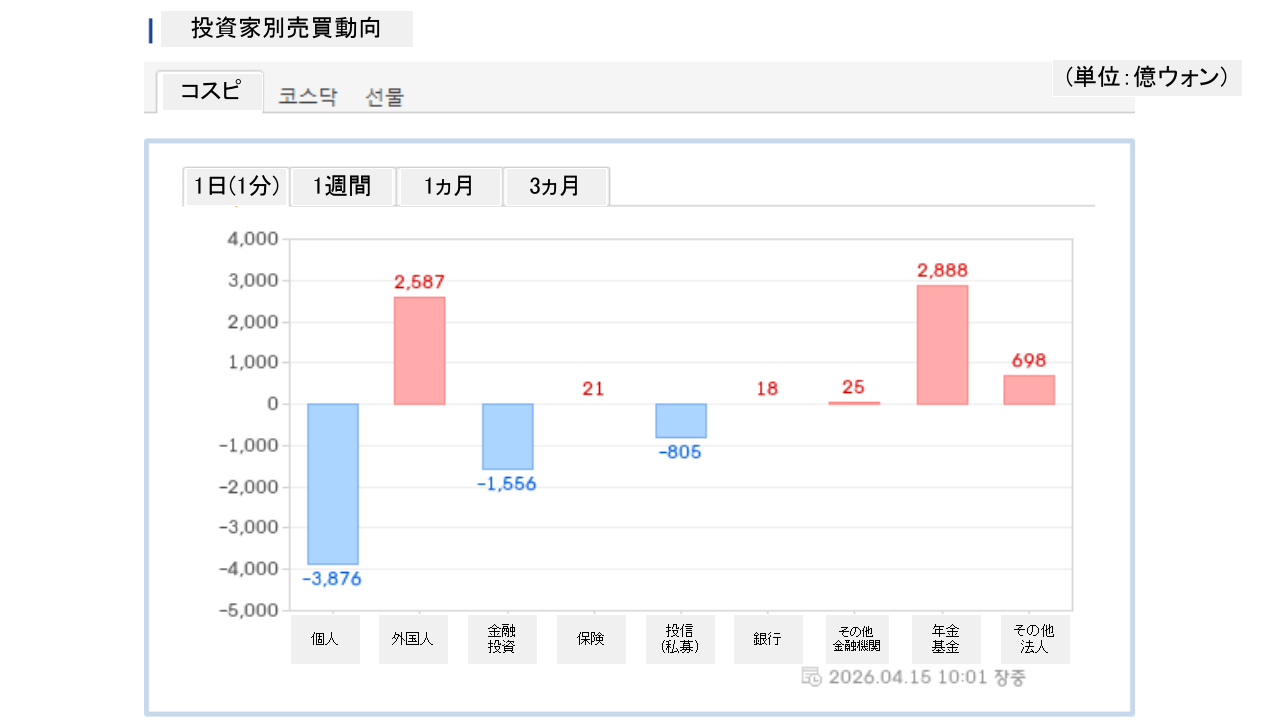Click the 金融投資 label button
This screenshot has width=1280, height=720.
tap(502, 639)
